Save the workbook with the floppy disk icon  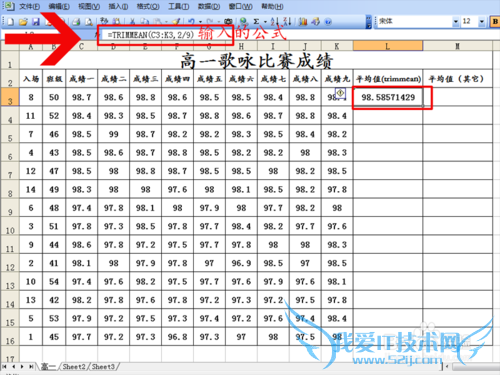point(36,22)
